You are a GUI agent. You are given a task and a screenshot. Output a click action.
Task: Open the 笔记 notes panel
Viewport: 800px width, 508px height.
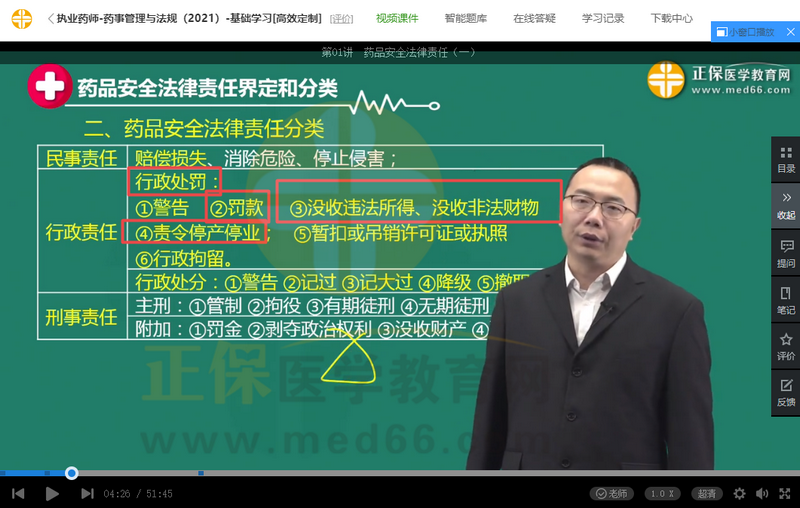pos(785,300)
